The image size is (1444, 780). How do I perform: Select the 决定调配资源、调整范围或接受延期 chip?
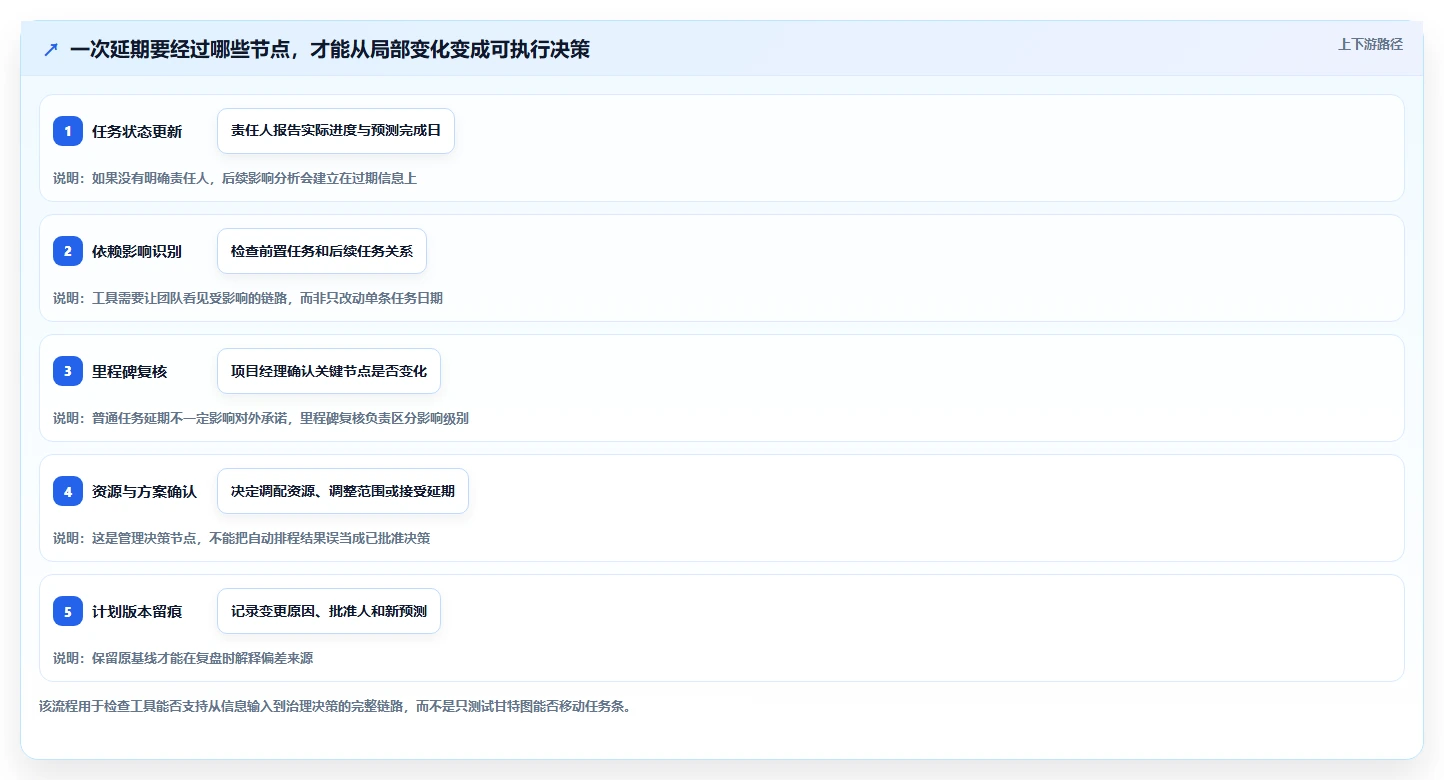[343, 491]
